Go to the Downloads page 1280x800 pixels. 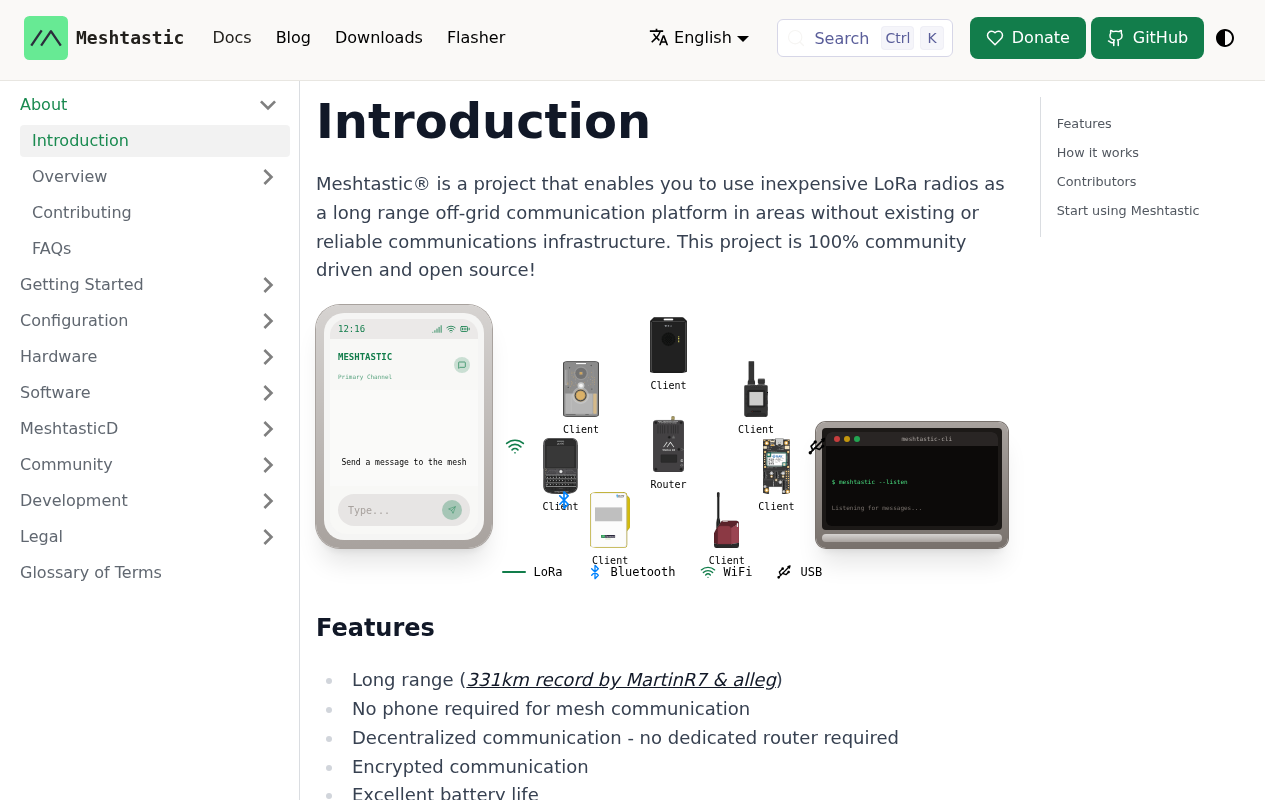[379, 38]
